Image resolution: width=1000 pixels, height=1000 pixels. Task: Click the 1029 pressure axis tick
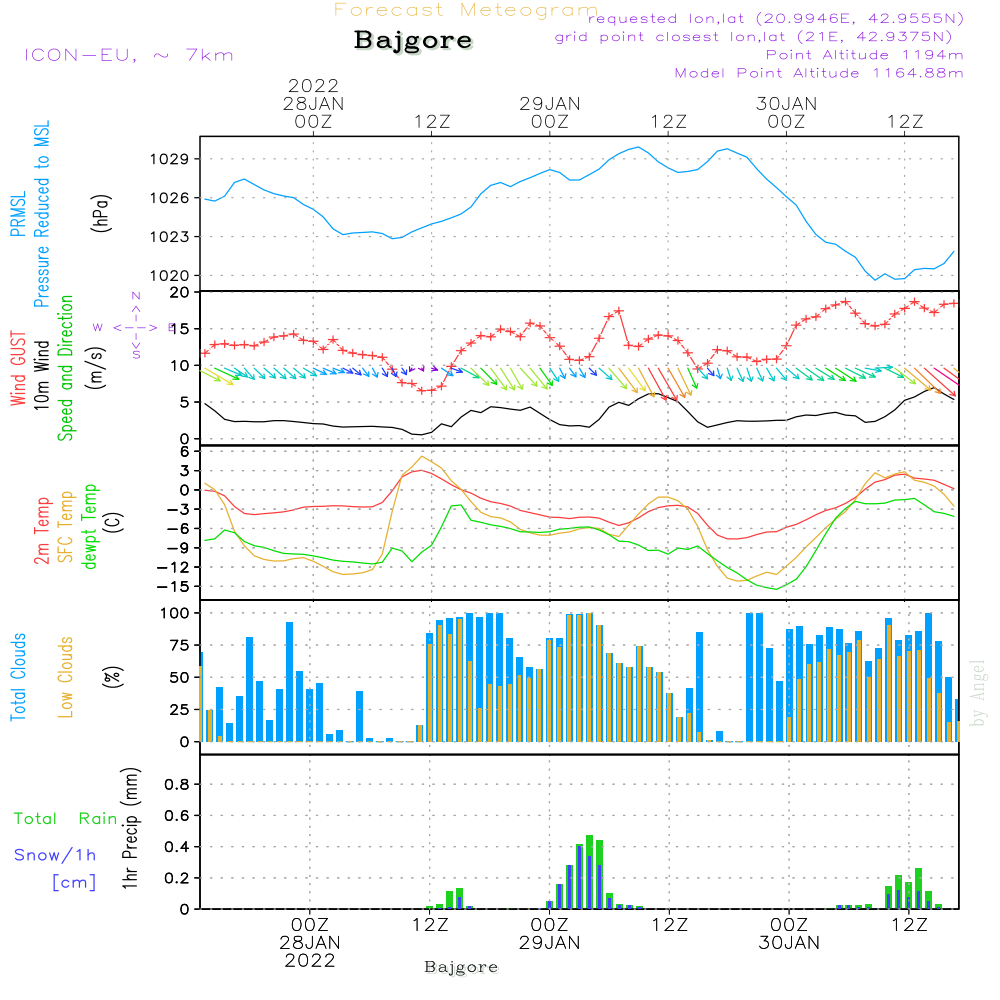click(170, 159)
